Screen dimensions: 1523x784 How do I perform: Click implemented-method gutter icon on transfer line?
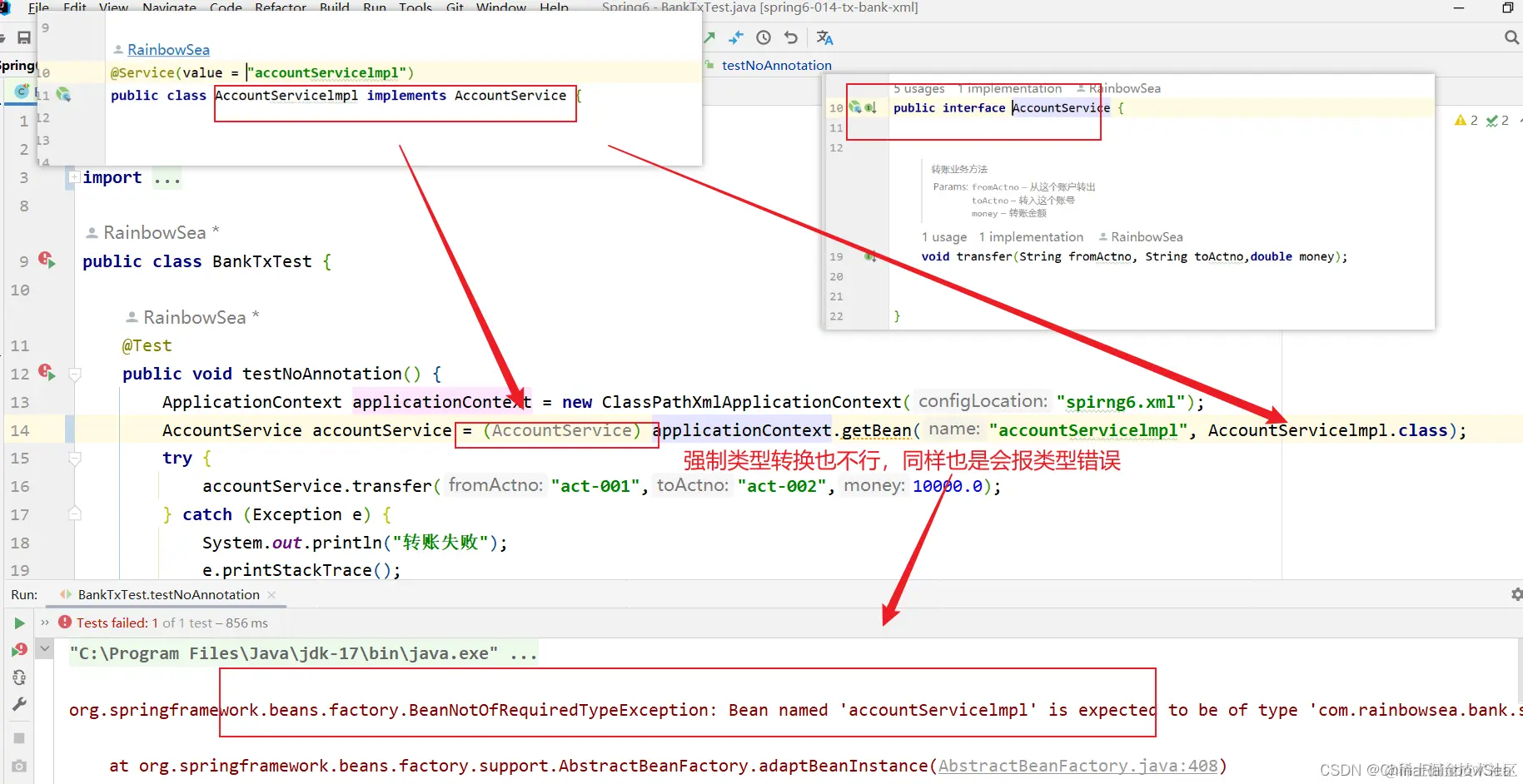[x=870, y=256]
